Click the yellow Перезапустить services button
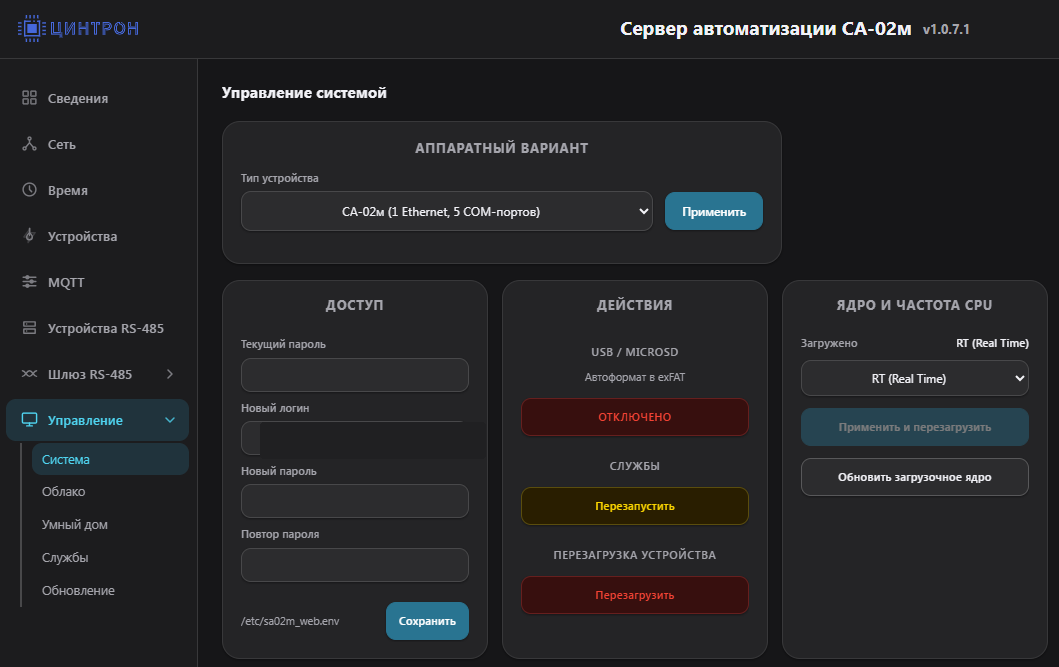Viewport: 1059px width, 667px height. pyautogui.click(x=635, y=506)
